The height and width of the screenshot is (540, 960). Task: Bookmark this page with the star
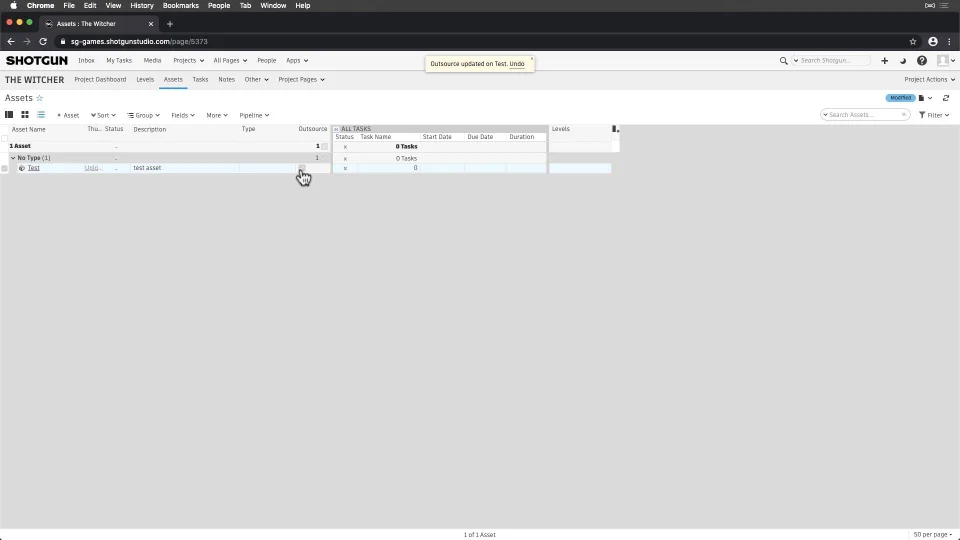913,42
